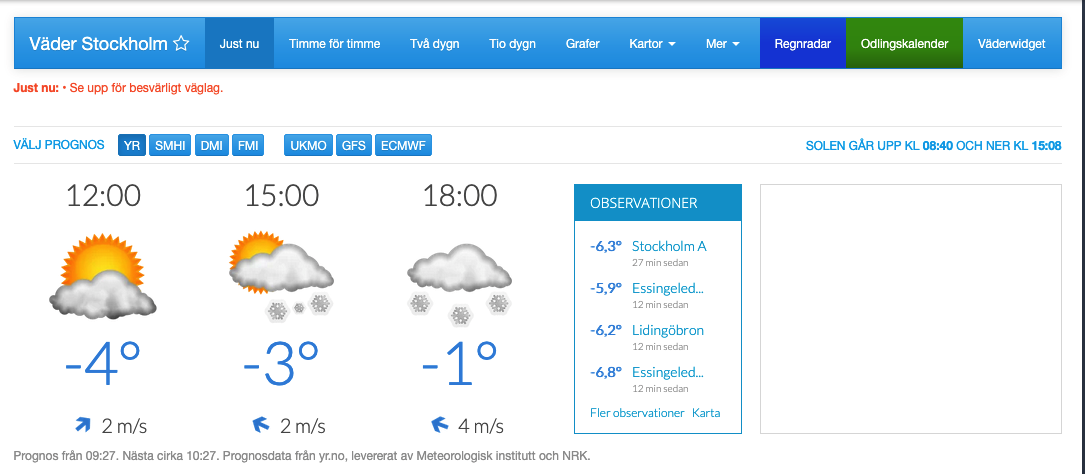
Task: Click the favorite star next to Väder Stockholm
Action: 181,44
